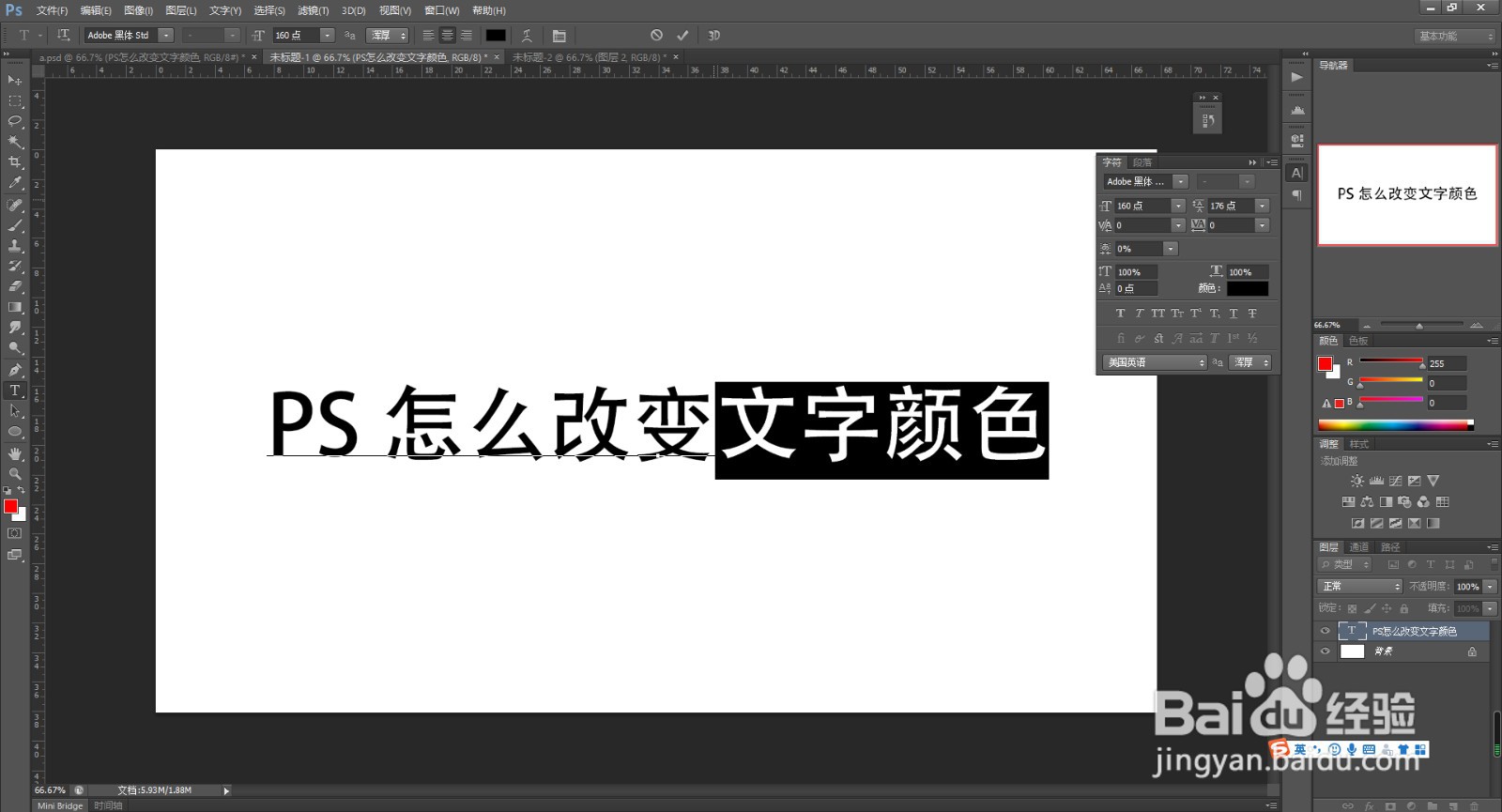1502x812 pixels.
Task: Select the Eyedropper tool
Action: coord(15,183)
